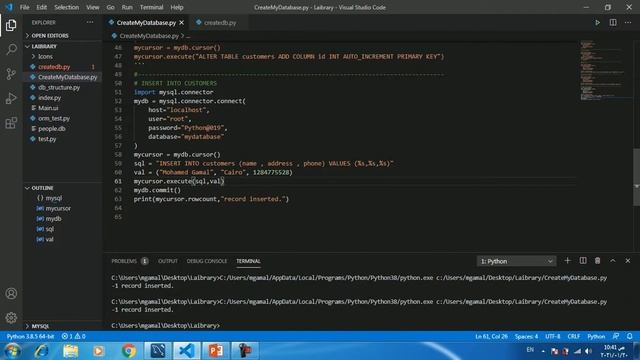640x360 pixels.
Task: Open the Edit menu
Action: pyautogui.click(x=41, y=7)
